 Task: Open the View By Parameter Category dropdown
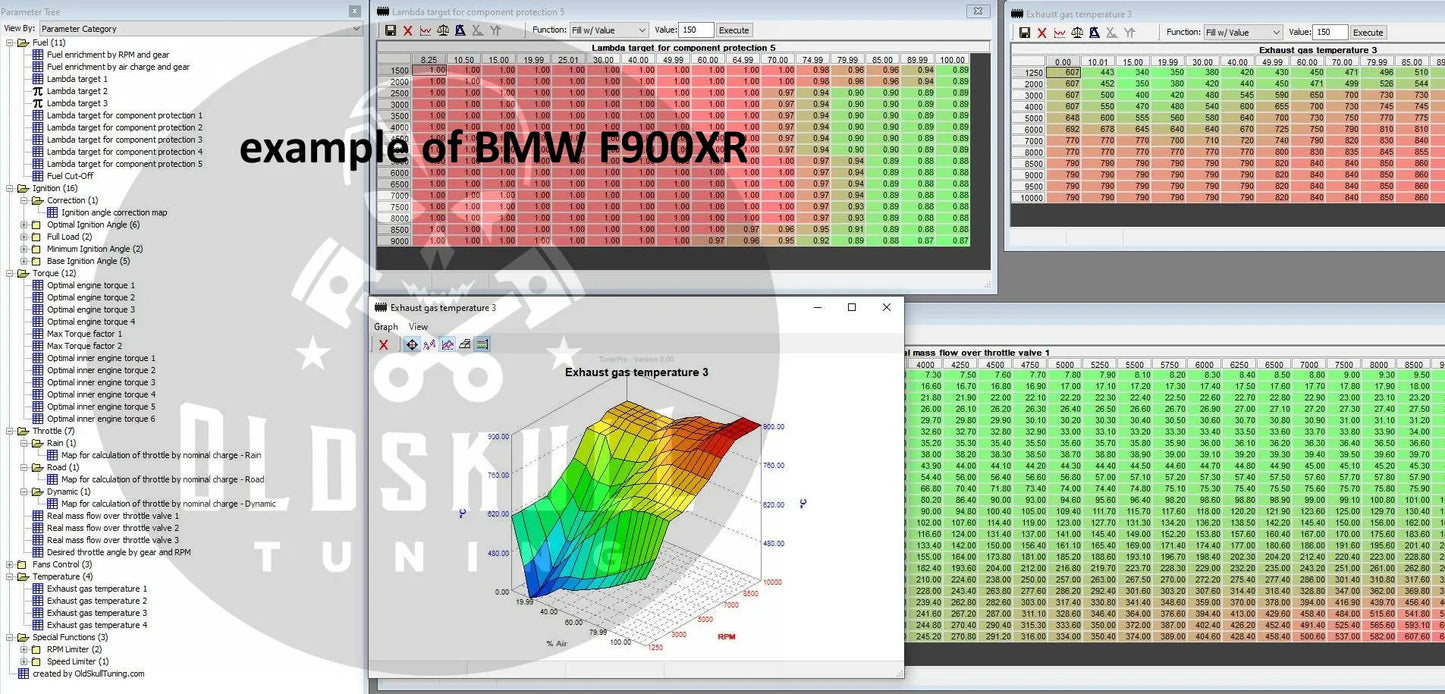coord(200,29)
